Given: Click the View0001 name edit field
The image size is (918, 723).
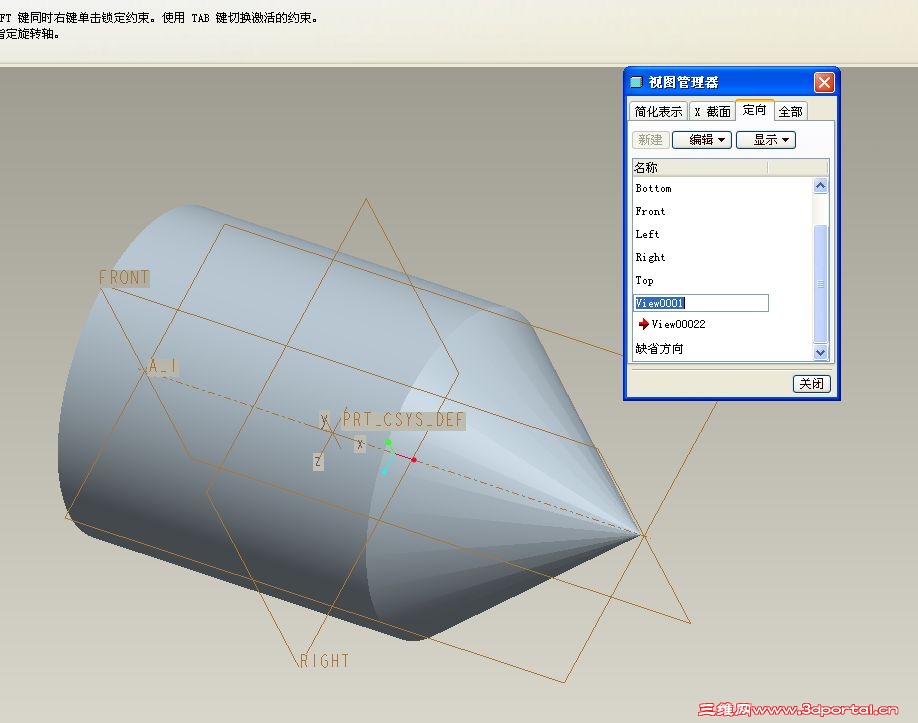Looking at the screenshot, I should pyautogui.click(x=701, y=303).
